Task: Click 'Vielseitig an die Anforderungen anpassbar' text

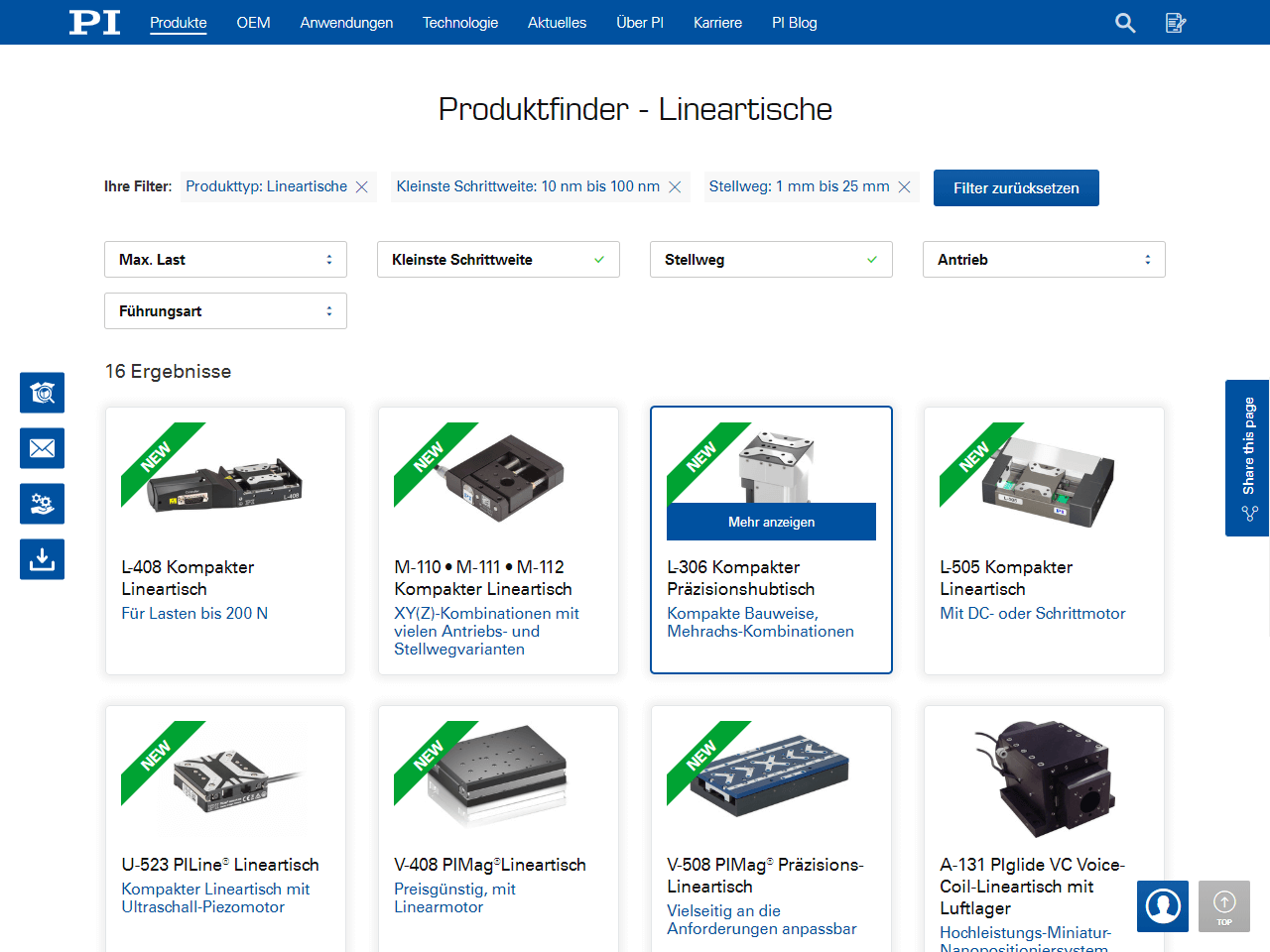Action: (x=761, y=920)
